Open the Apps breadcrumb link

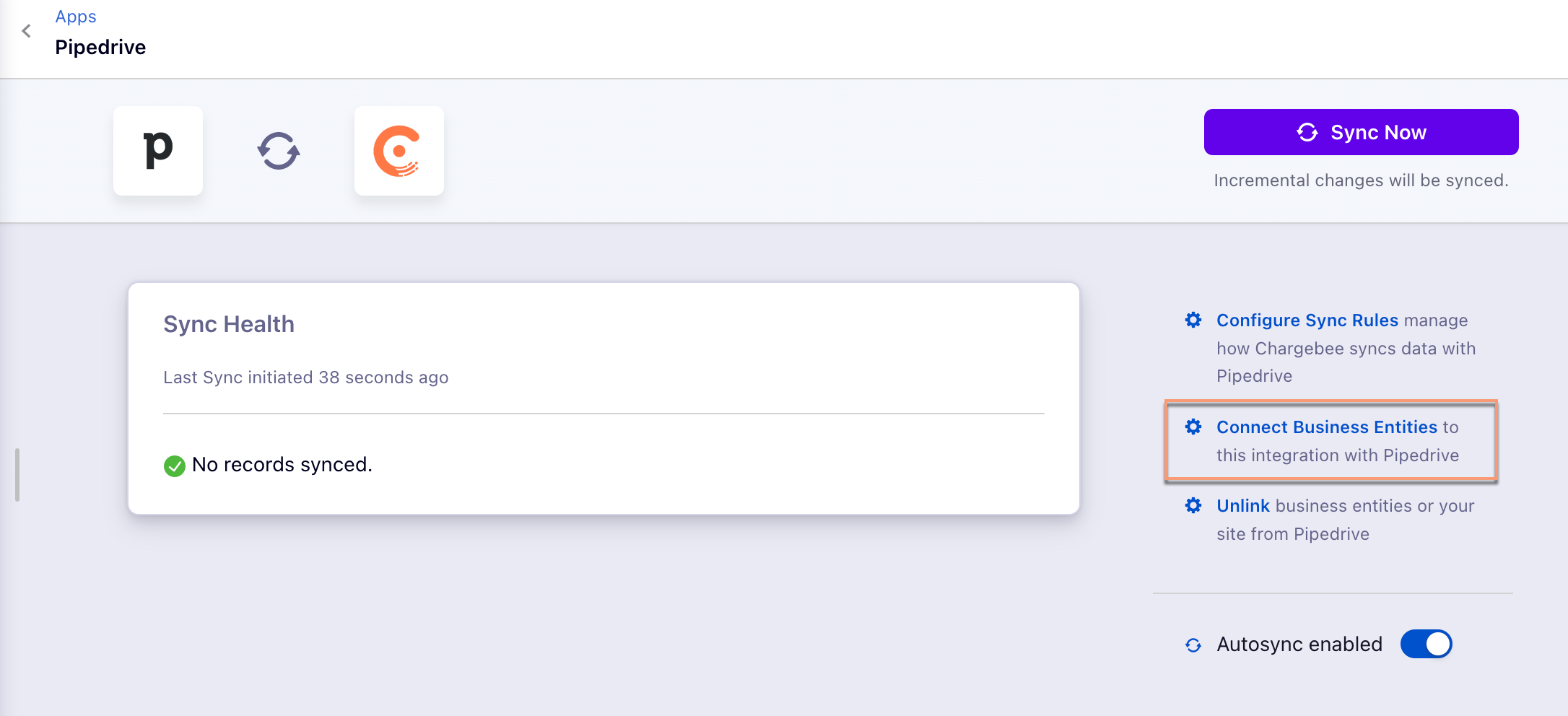click(76, 17)
